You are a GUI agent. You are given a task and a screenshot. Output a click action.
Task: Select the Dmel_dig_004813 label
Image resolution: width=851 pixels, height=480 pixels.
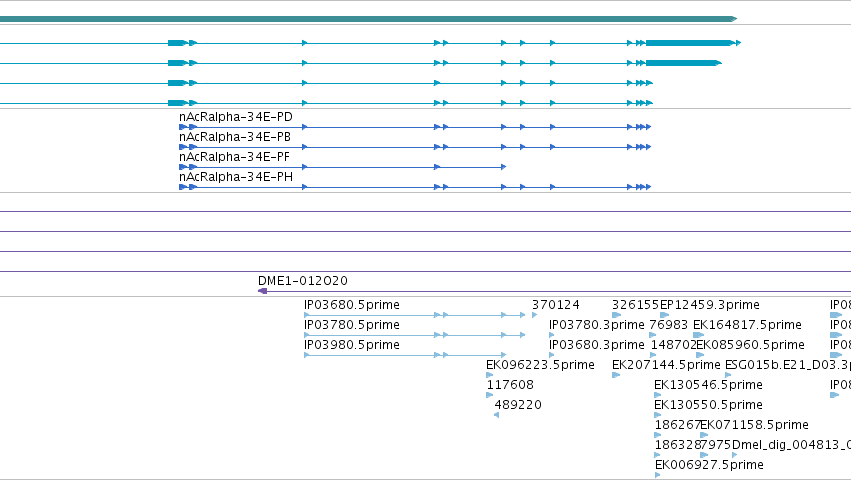791,445
